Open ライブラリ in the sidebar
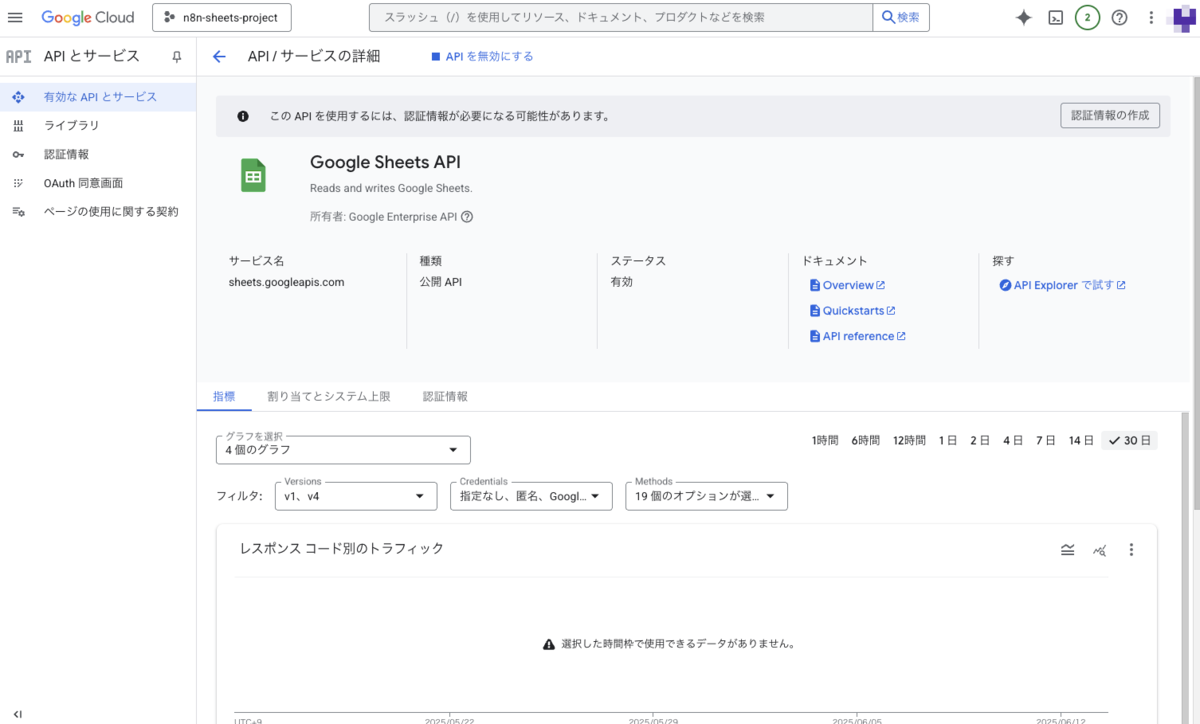Image resolution: width=1200 pixels, height=724 pixels. [x=98, y=126]
